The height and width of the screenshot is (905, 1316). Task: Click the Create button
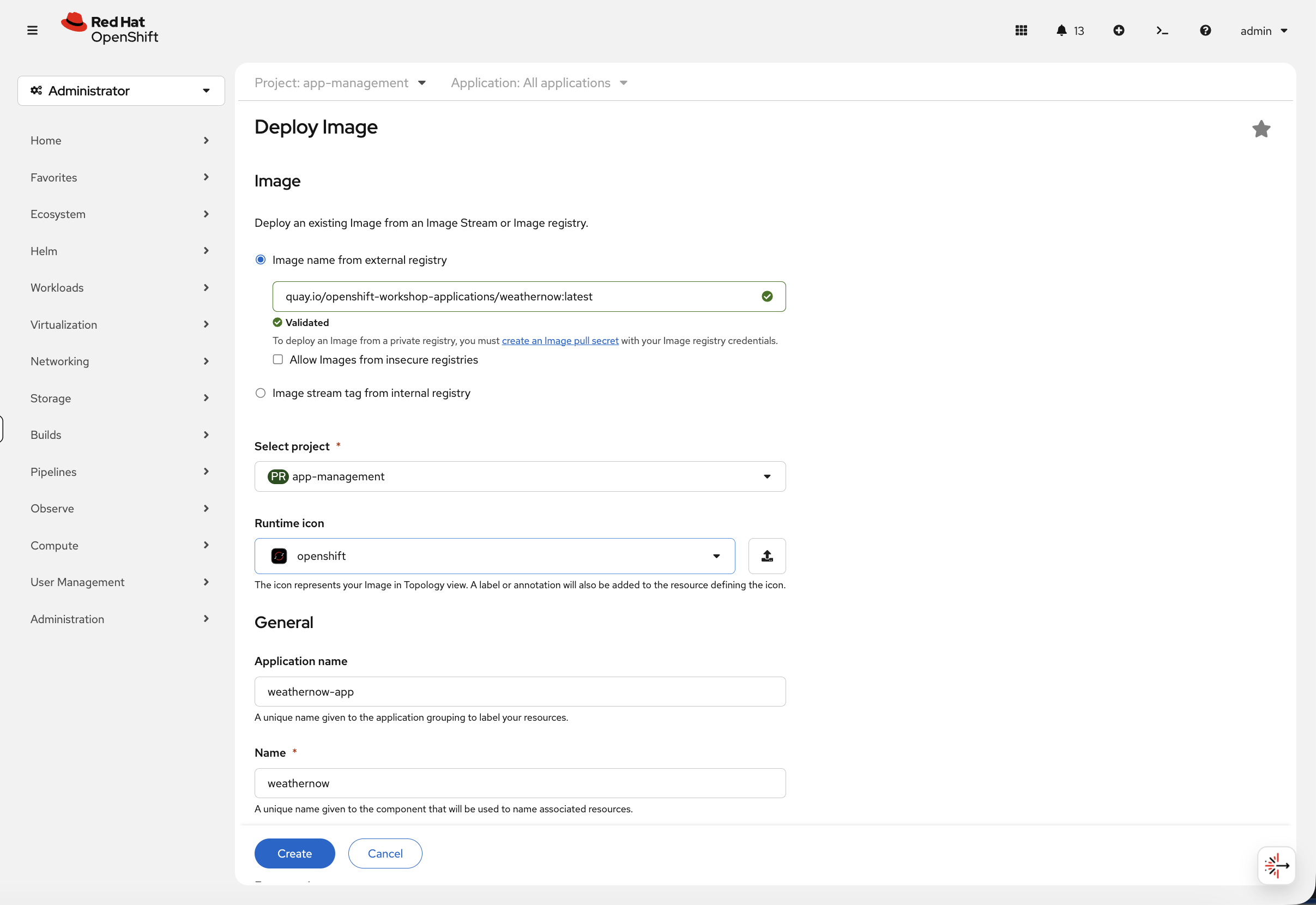tap(294, 853)
